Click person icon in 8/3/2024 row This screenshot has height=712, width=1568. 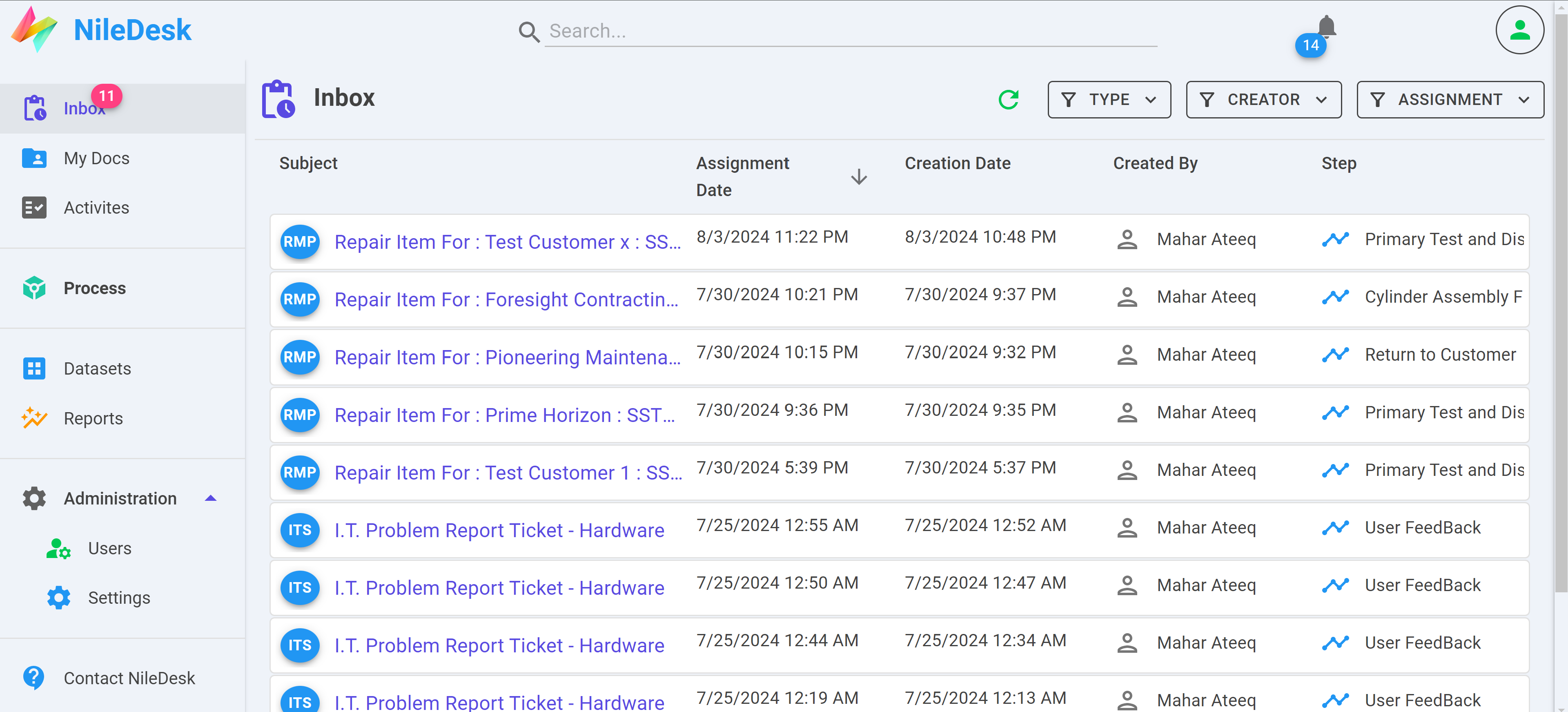tap(1127, 239)
